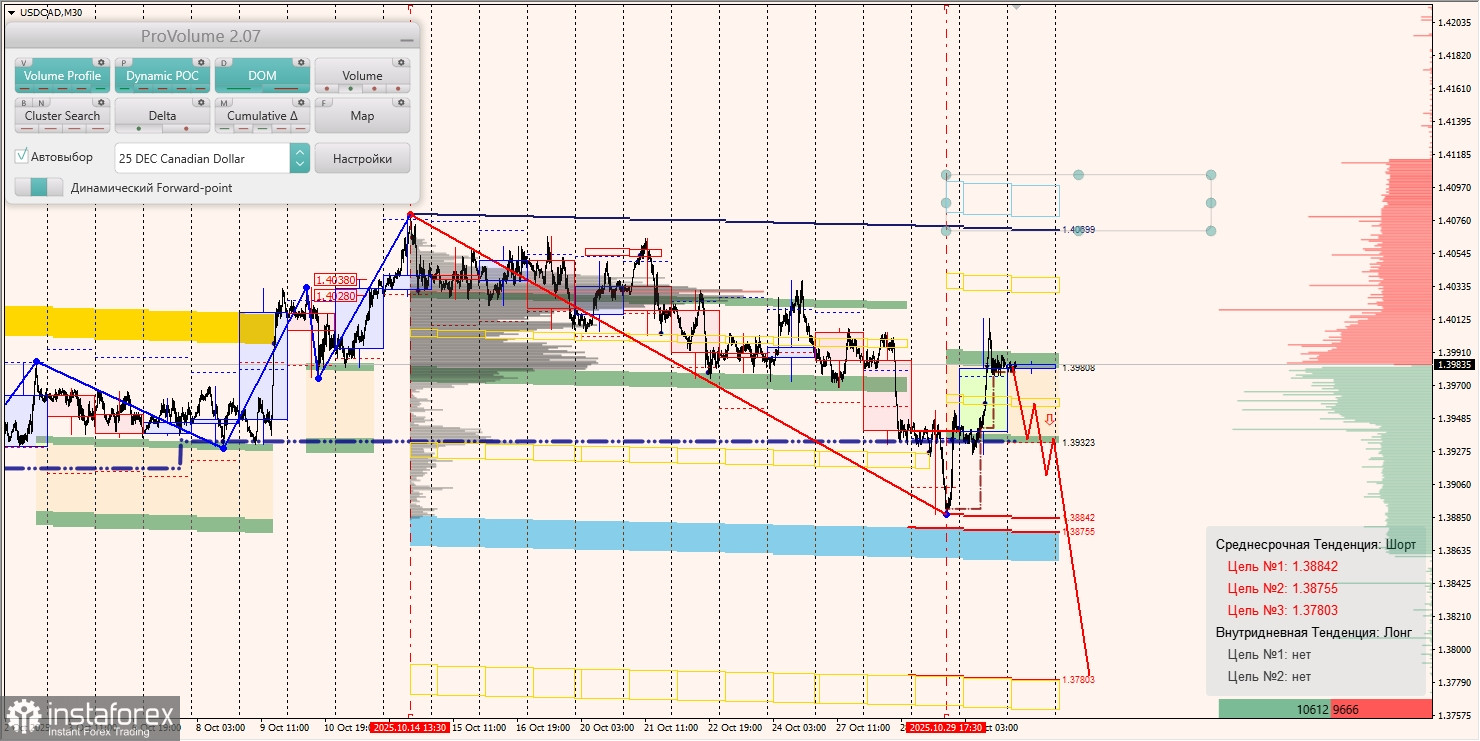Grab the top-left handle of the selected rectangle

click(946, 175)
